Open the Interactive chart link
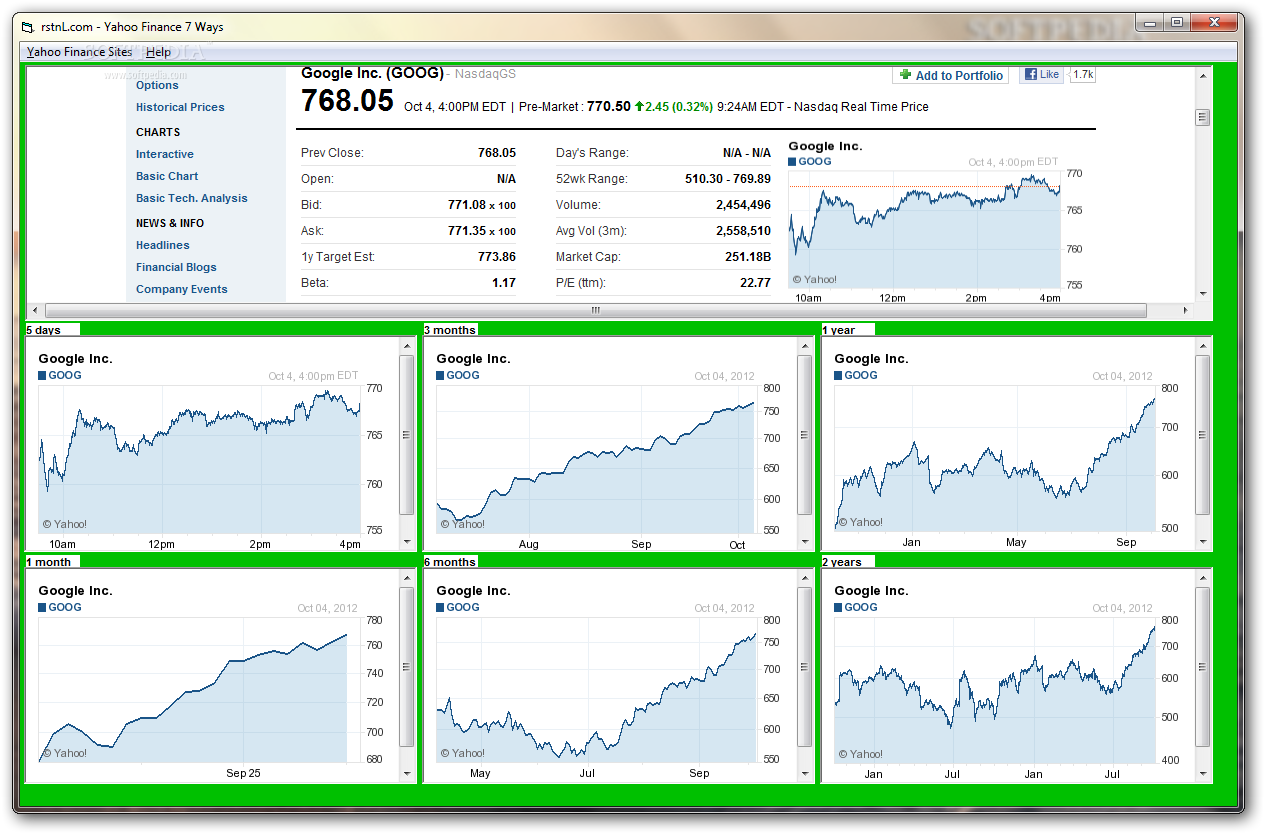 (x=165, y=154)
